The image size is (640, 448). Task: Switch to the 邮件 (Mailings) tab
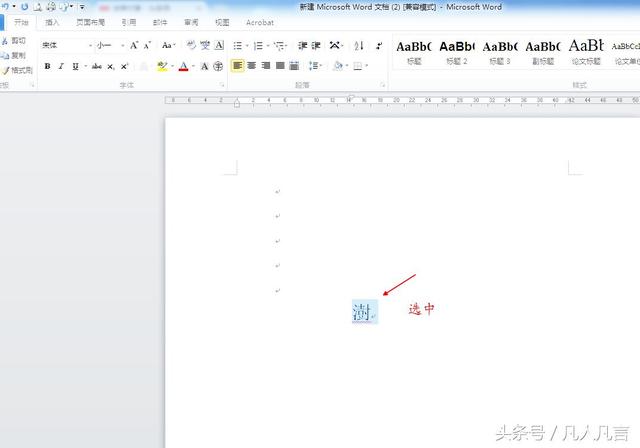(x=160, y=22)
